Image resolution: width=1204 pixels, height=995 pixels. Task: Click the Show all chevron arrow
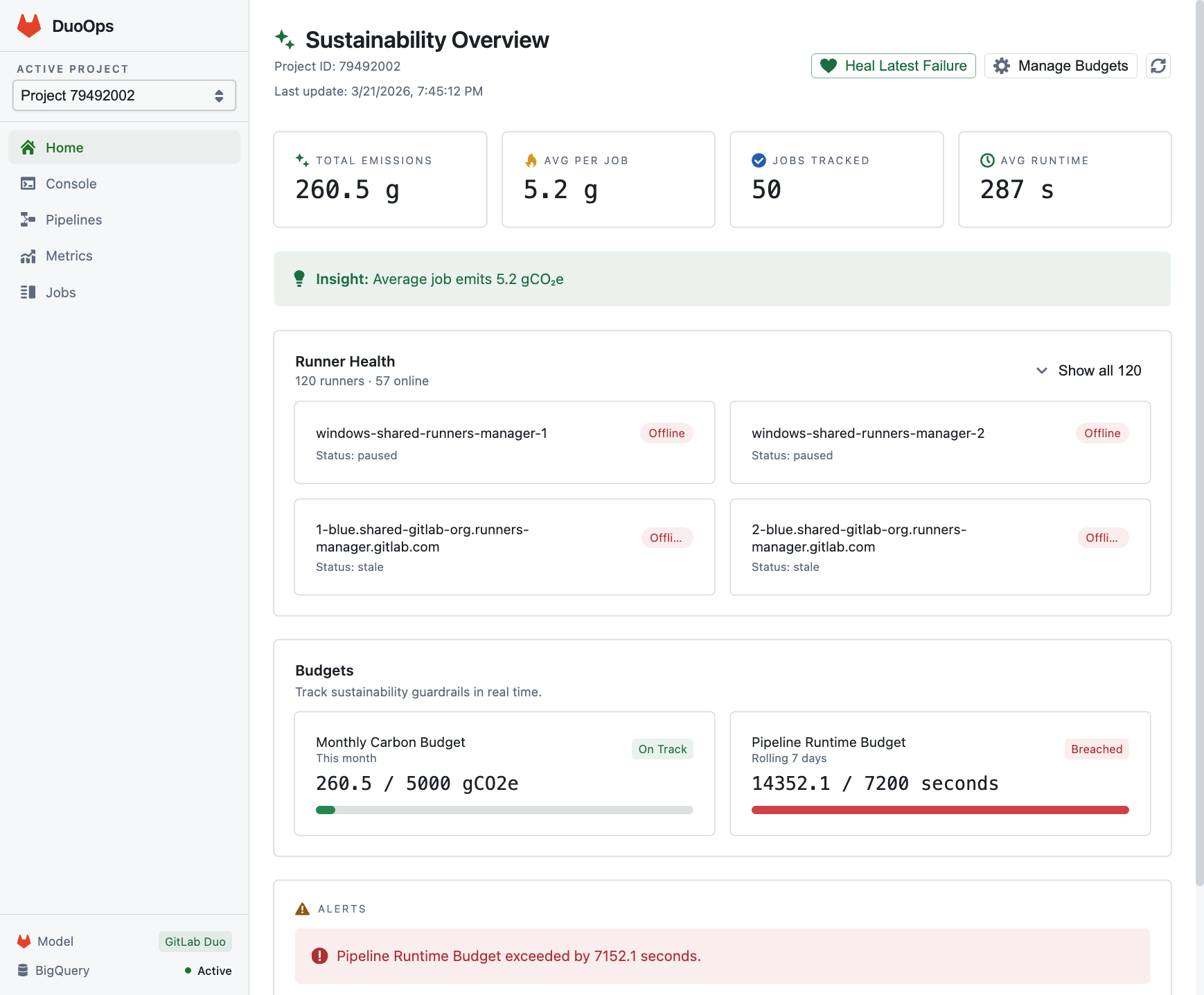click(x=1041, y=371)
